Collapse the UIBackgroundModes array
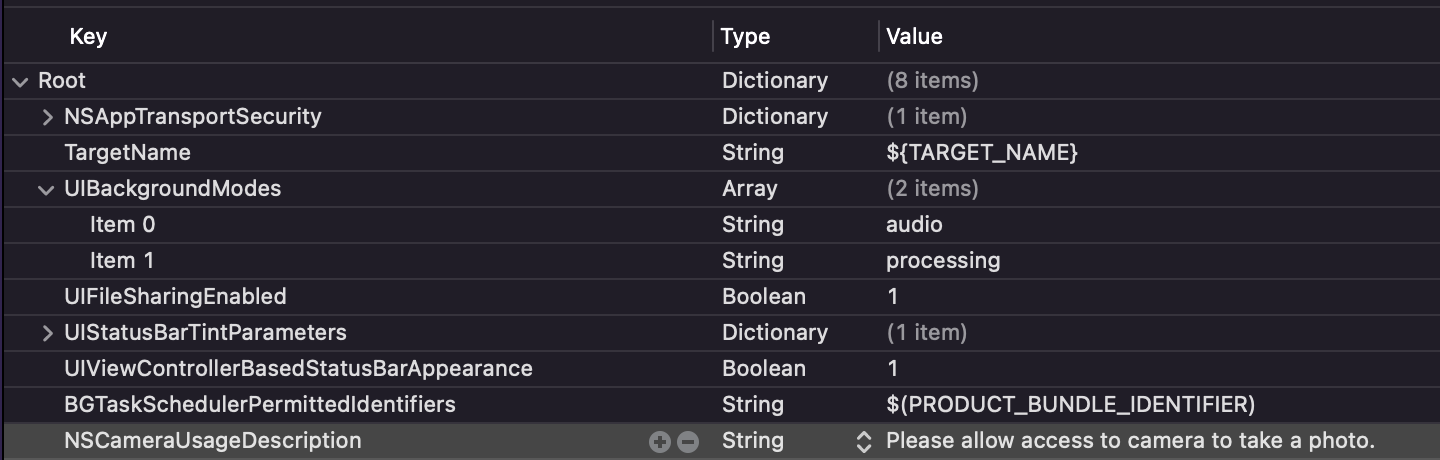Screen dimensions: 1440x460 point(47,189)
